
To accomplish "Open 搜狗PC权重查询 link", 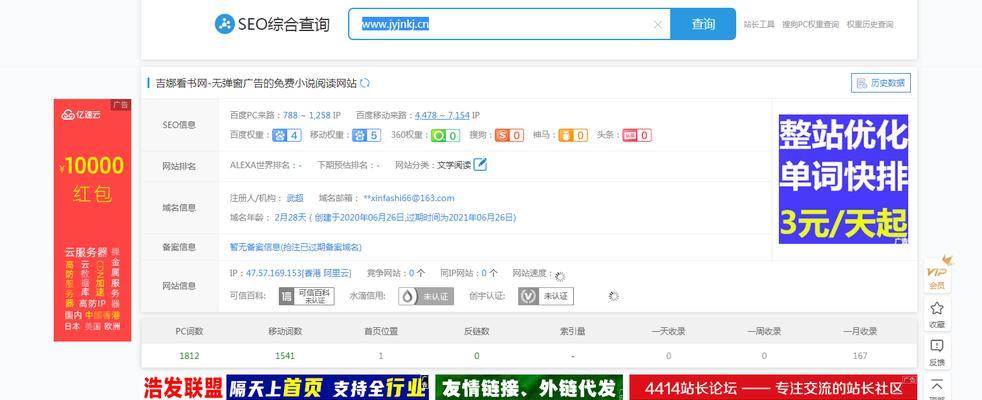I will 810,24.
